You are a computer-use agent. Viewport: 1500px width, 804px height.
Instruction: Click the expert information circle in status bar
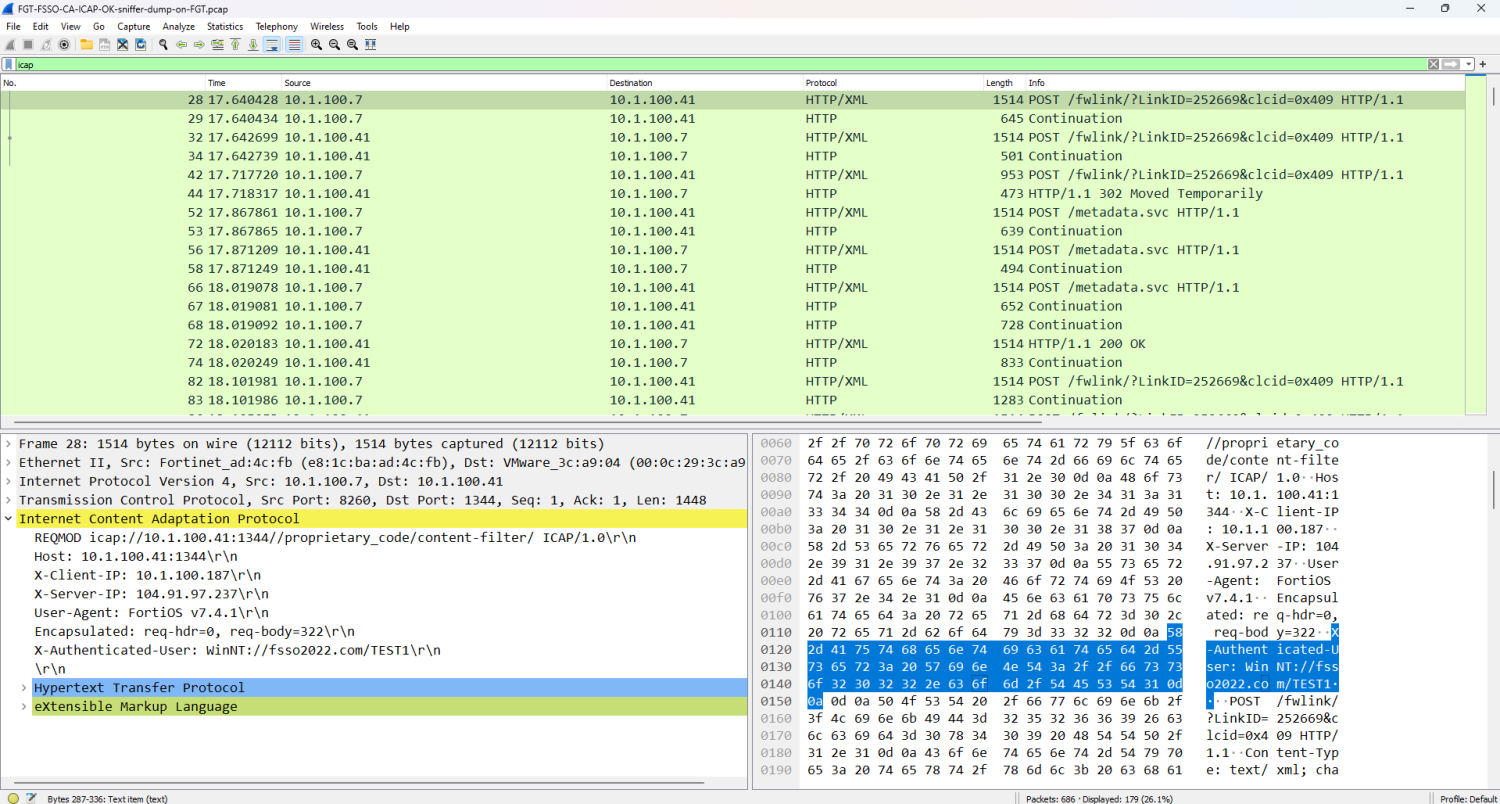coord(13,798)
